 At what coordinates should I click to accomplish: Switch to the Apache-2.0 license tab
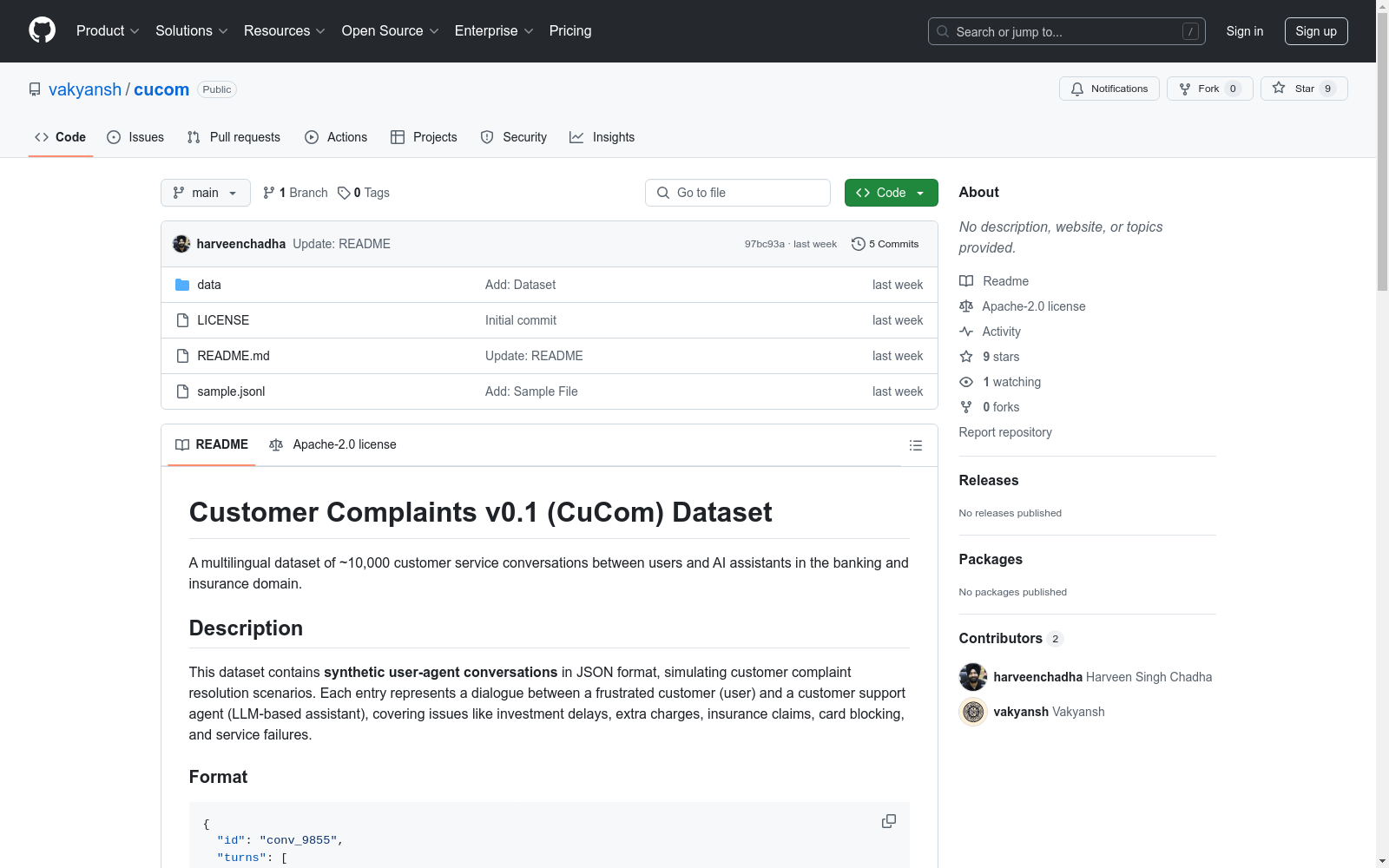coord(333,444)
